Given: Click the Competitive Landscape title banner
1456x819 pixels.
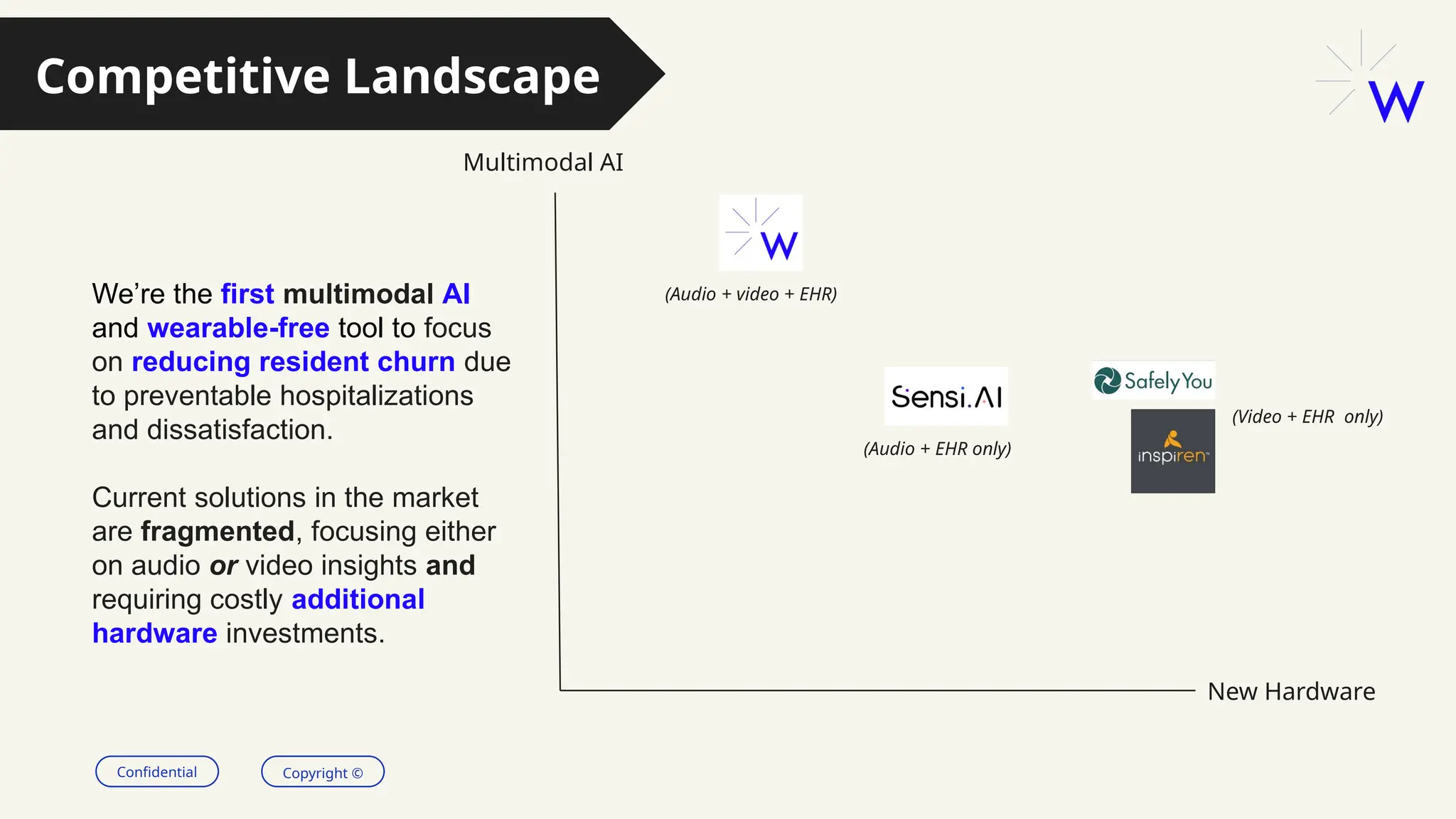Looking at the screenshot, I should 318,75.
